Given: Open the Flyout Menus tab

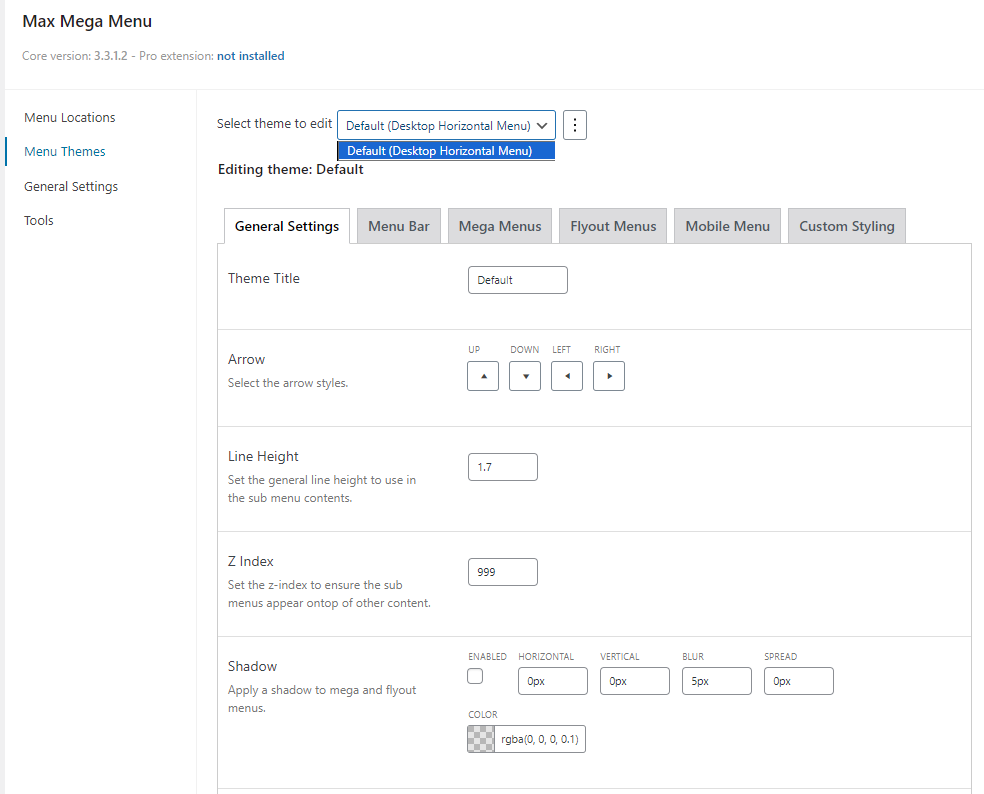Looking at the screenshot, I should 613,226.
